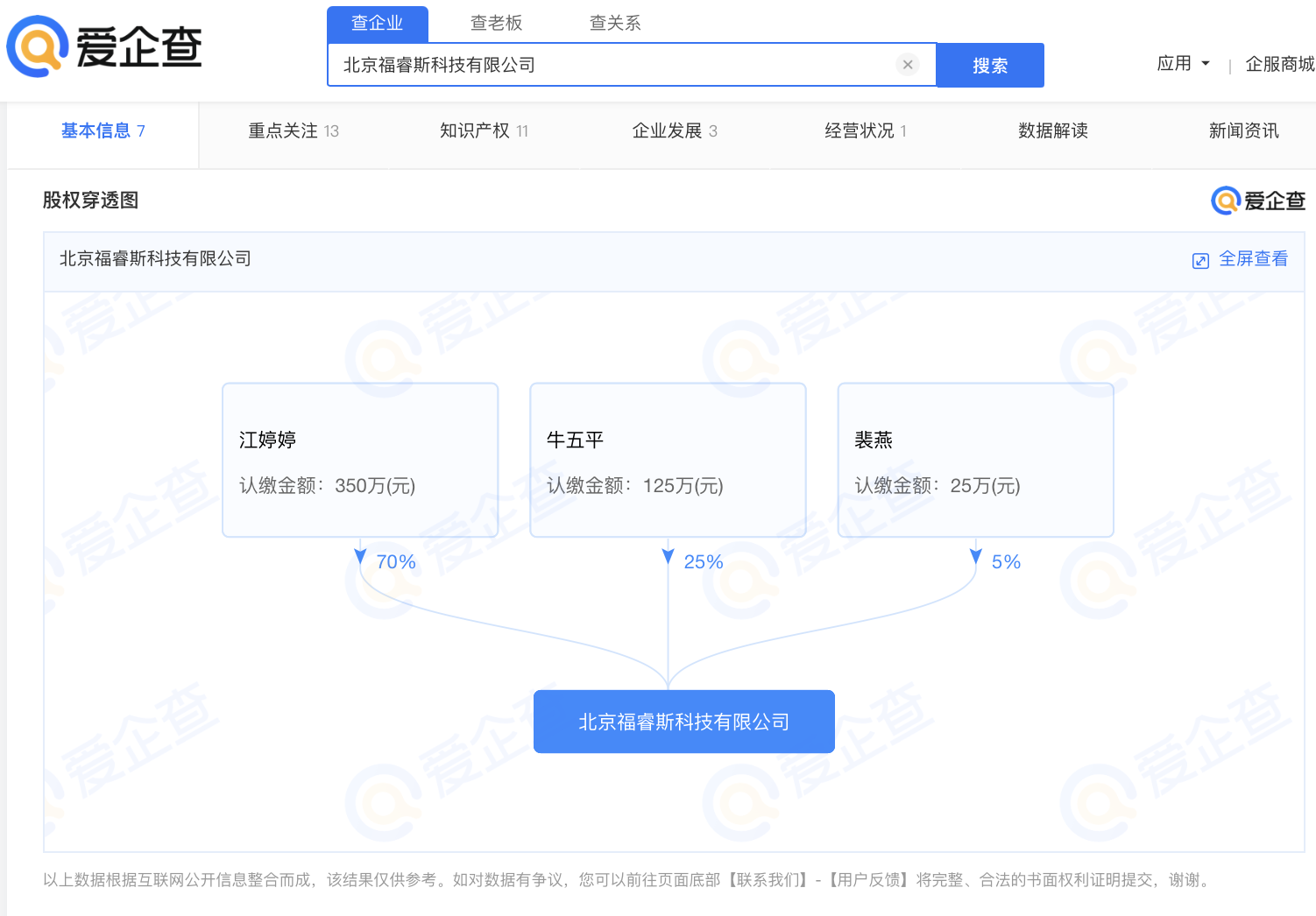Open the 重点关注 tab
1316x916 pixels.
click(294, 131)
